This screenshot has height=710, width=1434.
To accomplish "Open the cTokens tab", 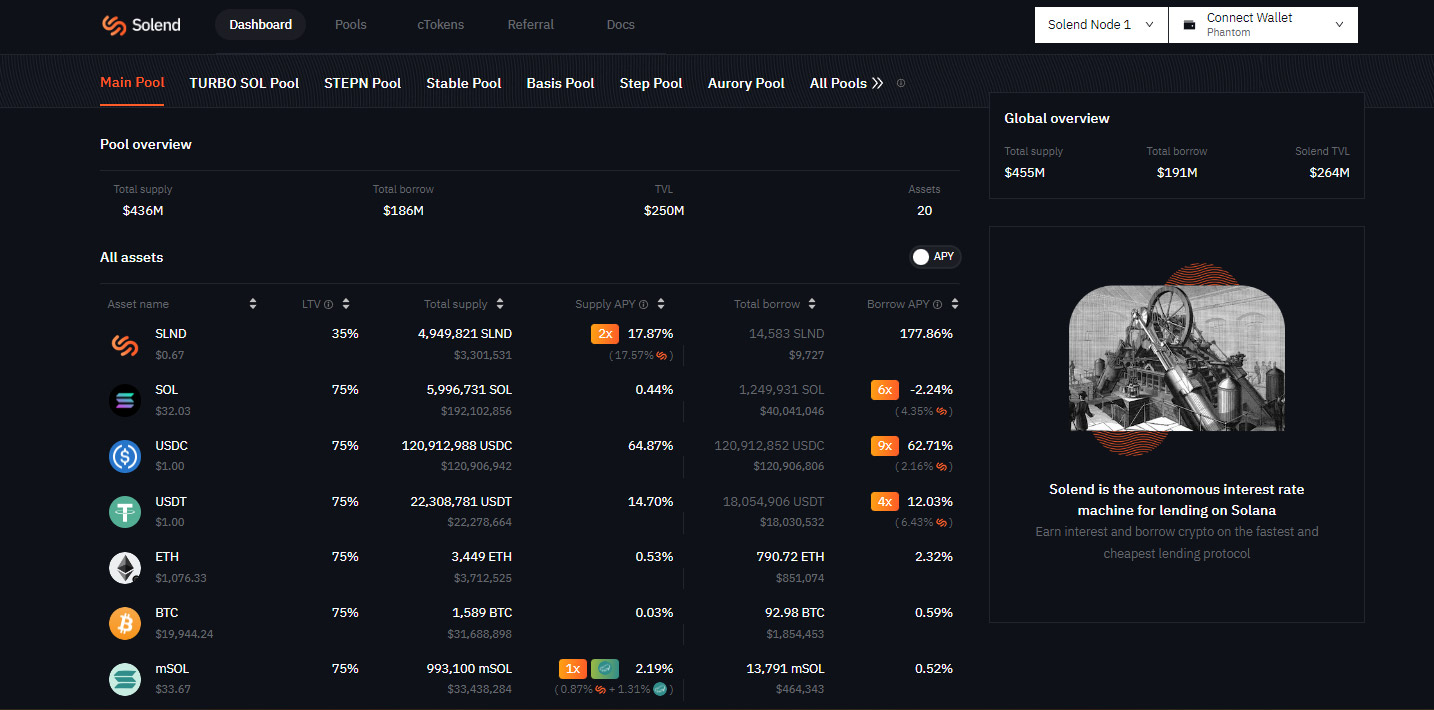I will [x=441, y=25].
